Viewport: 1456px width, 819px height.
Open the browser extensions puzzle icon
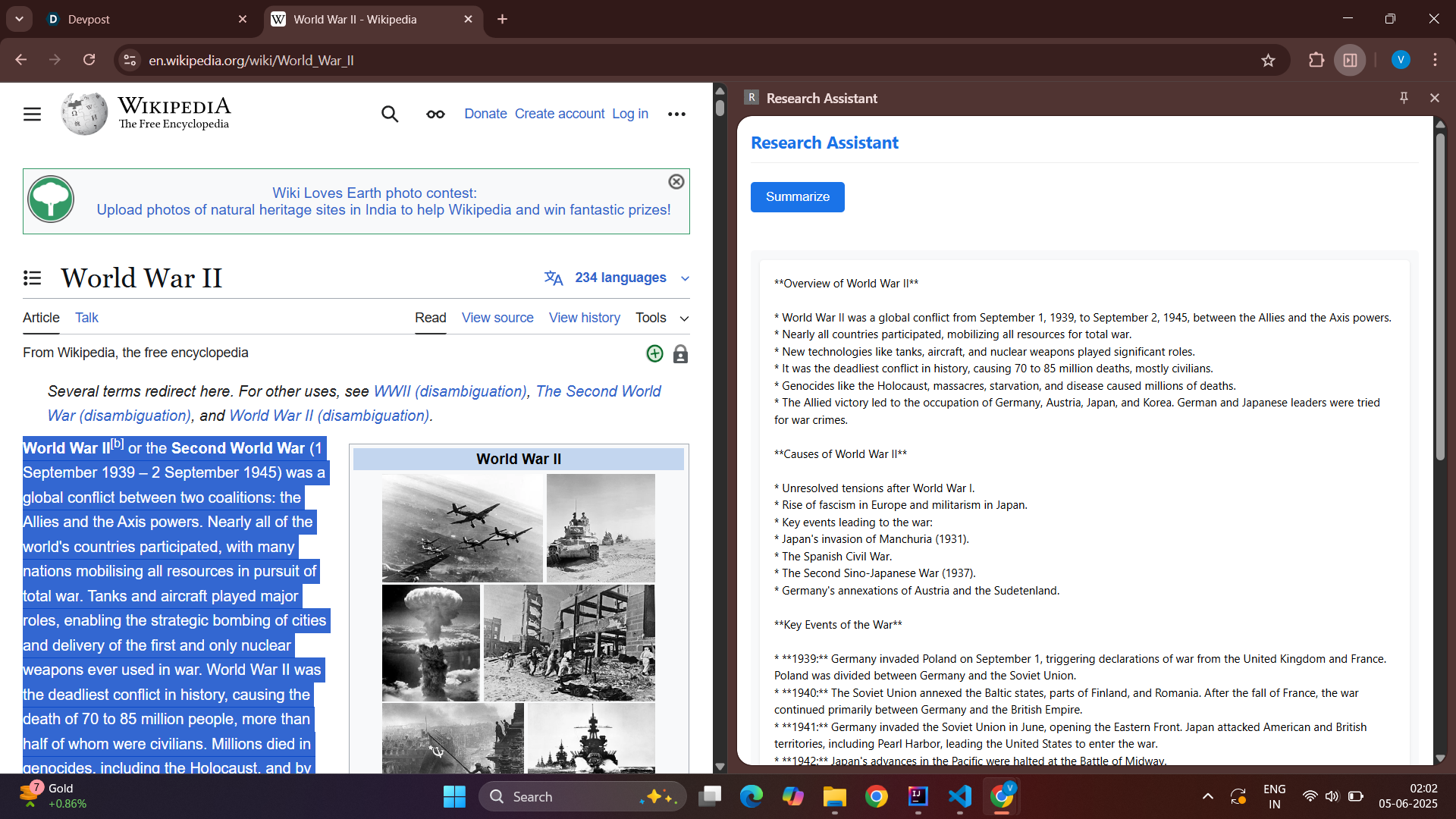[1316, 60]
